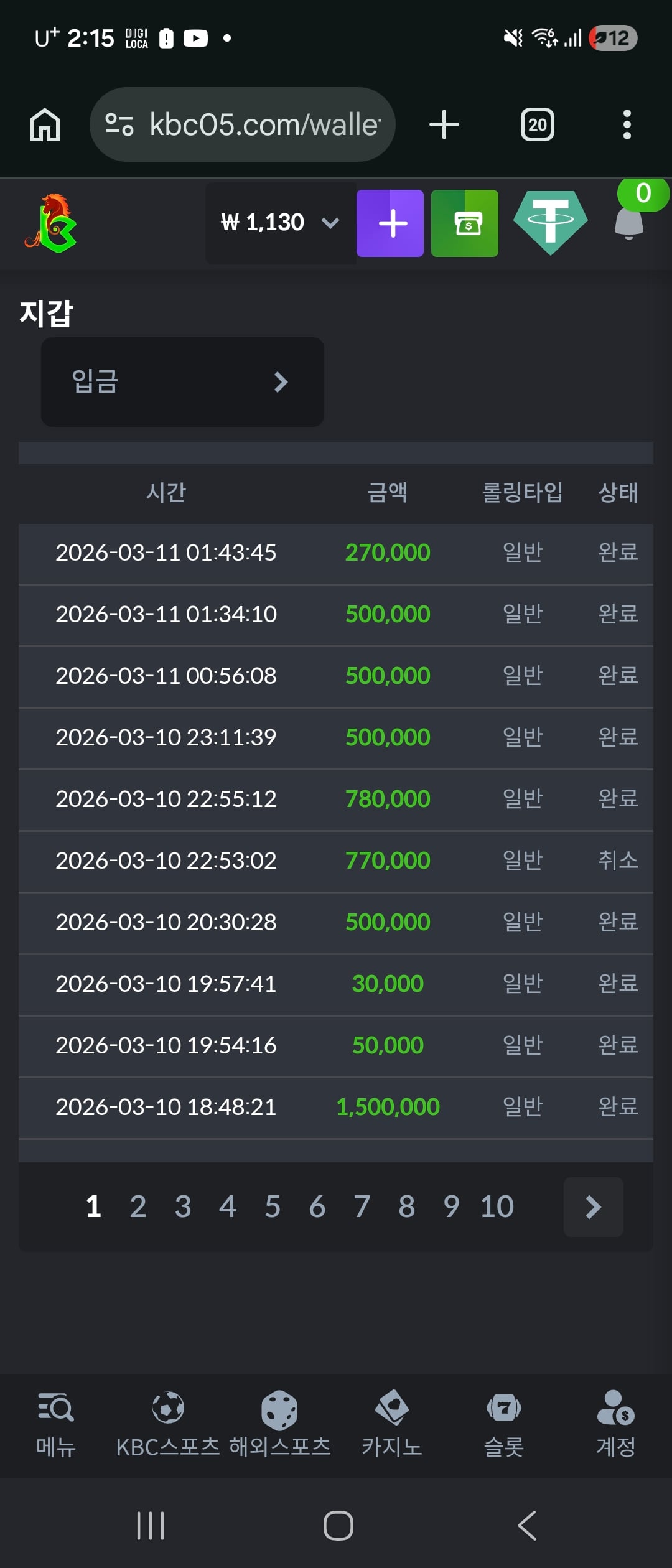
Task: Tap the browser home icon
Action: [45, 124]
